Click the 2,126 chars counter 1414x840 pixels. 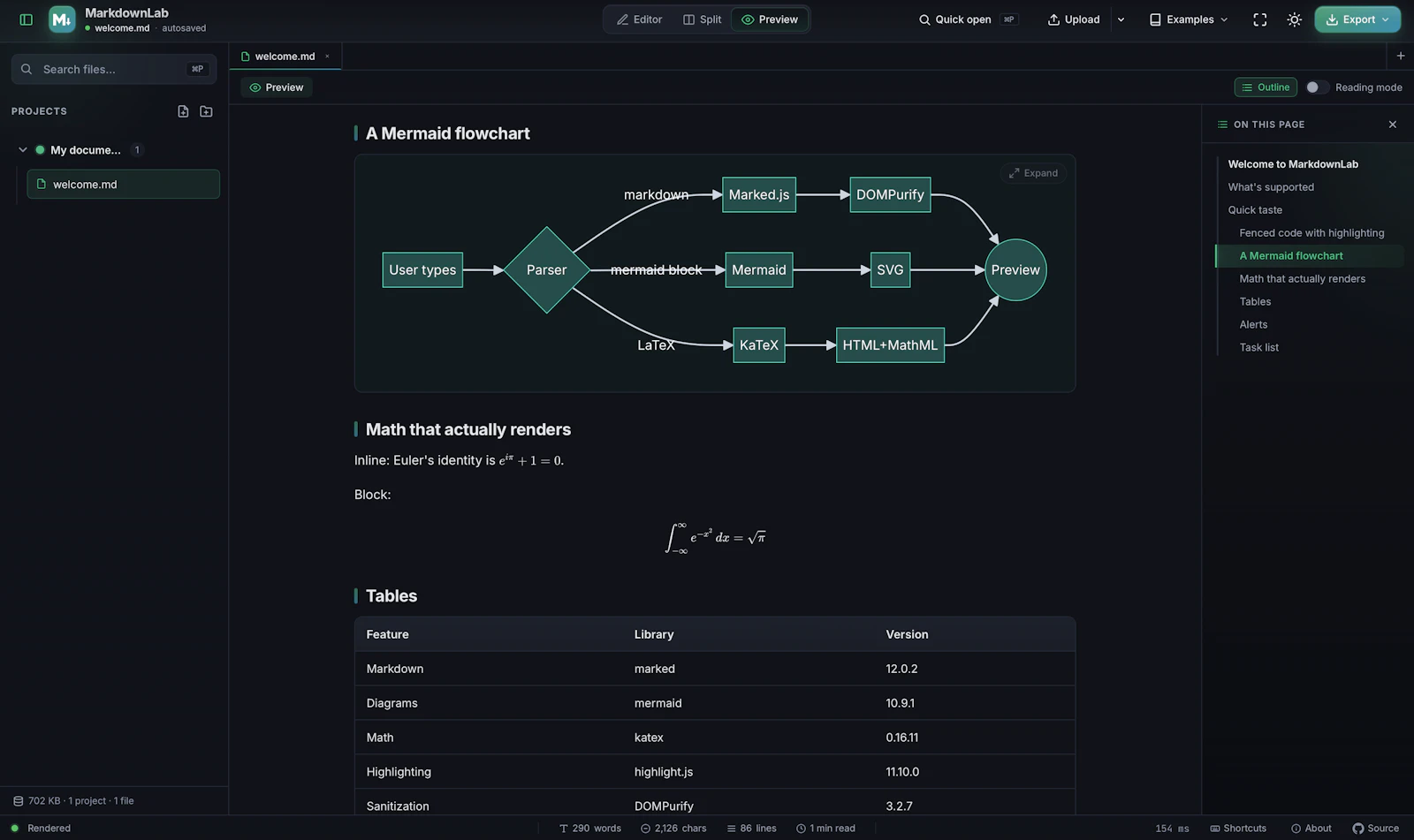673,829
